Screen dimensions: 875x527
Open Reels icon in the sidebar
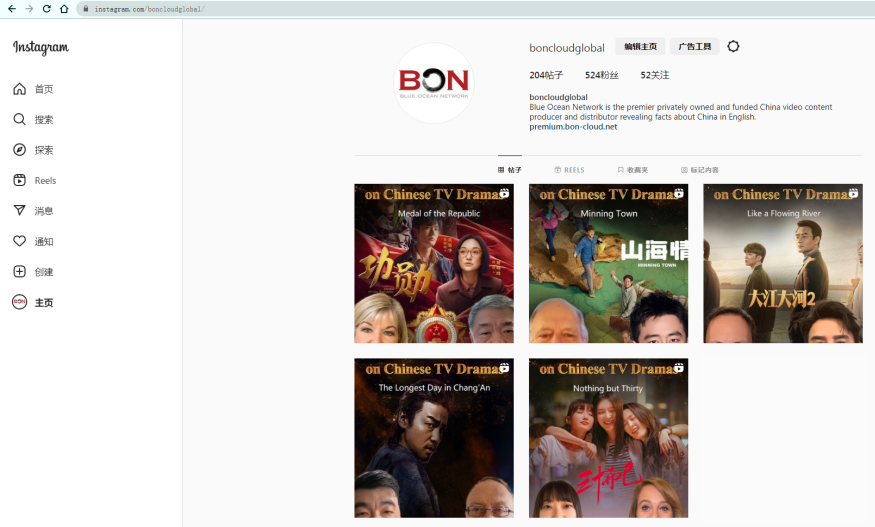click(20, 180)
